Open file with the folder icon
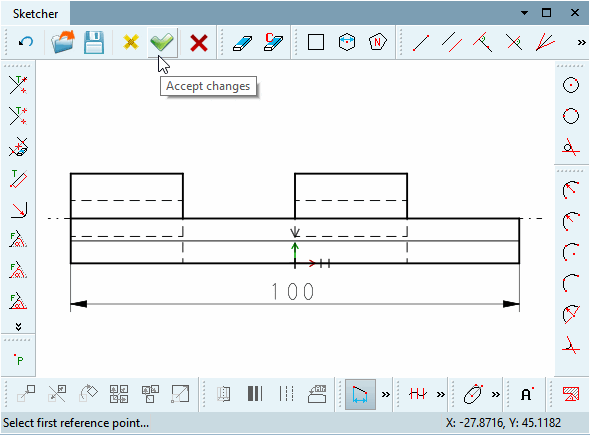Screen dimensions: 590x435 (63, 42)
